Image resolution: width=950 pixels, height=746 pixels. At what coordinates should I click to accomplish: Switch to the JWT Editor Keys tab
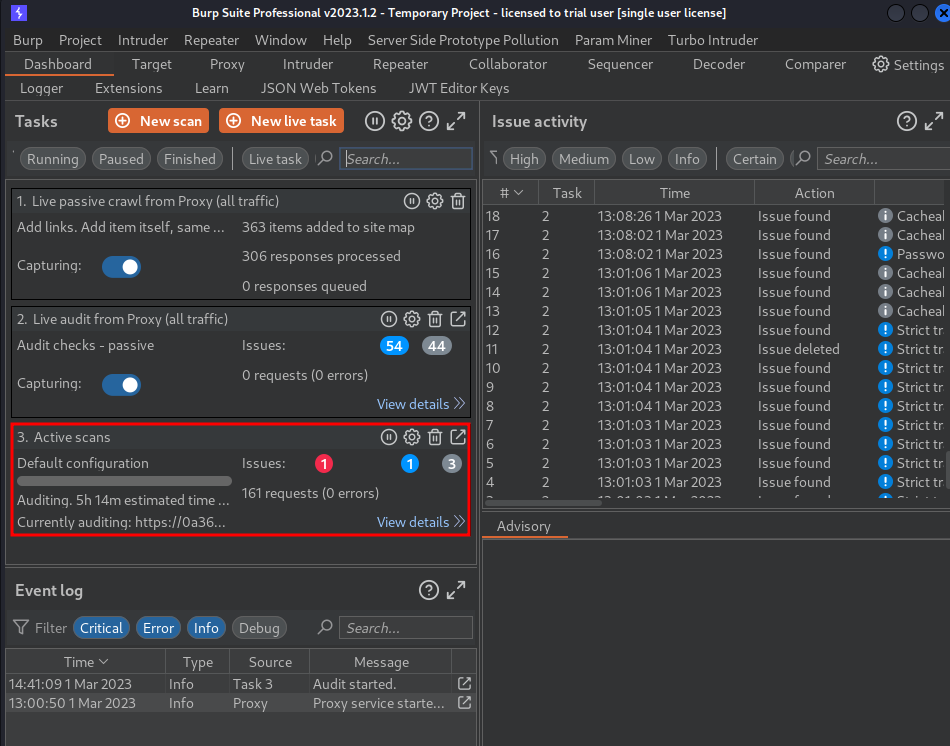coord(459,88)
